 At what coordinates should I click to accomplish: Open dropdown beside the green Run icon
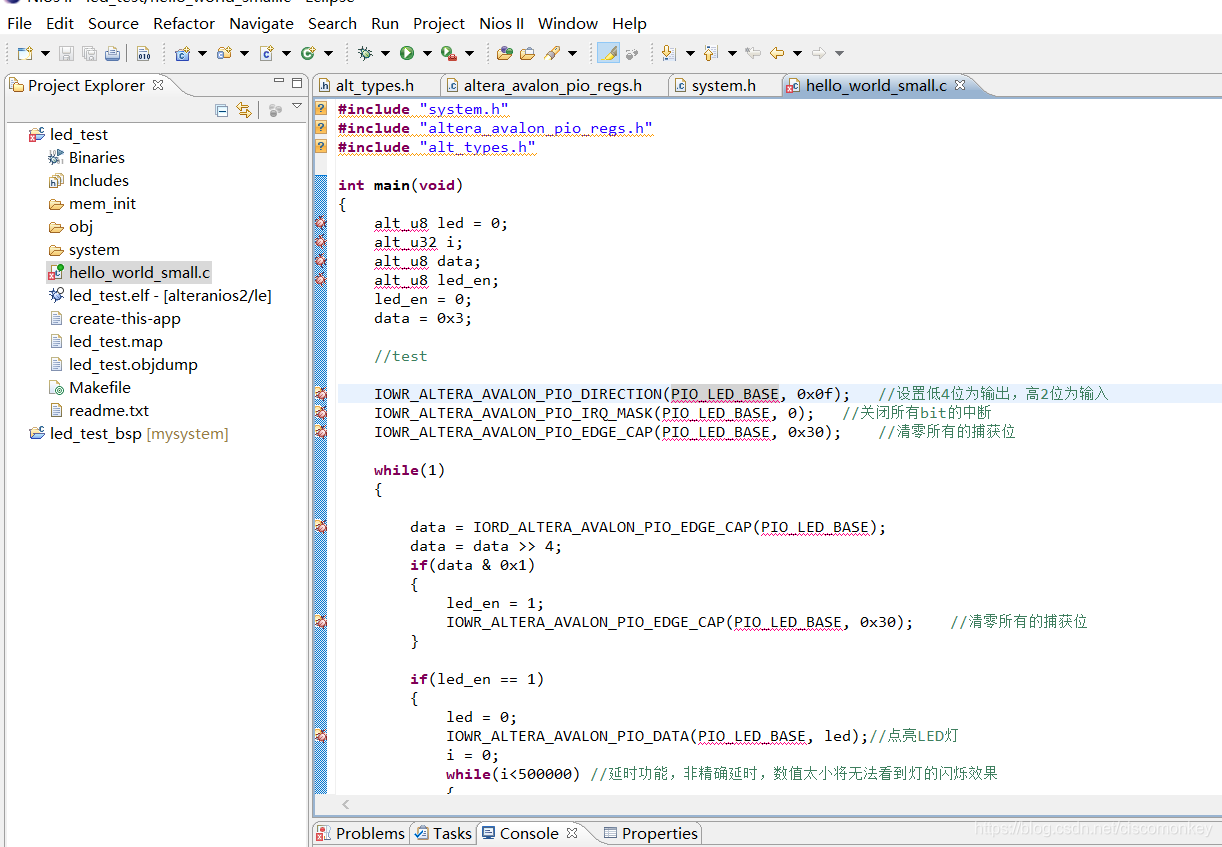(427, 54)
